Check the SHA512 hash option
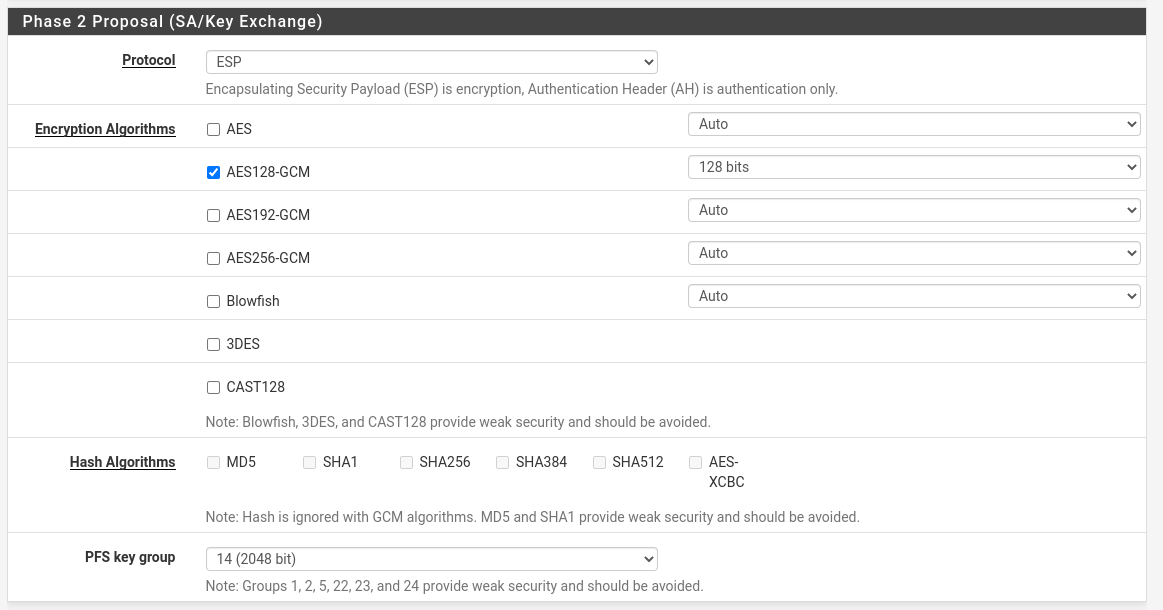 click(x=599, y=462)
